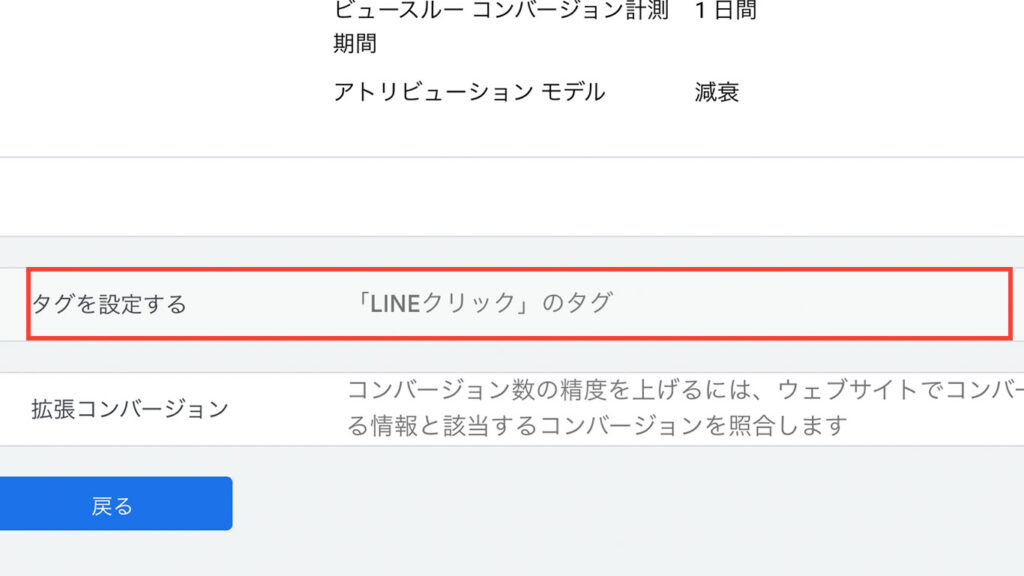Select the ビュースルー コンバージョン計測 label
This screenshot has width=1024, height=576.
[502, 10]
